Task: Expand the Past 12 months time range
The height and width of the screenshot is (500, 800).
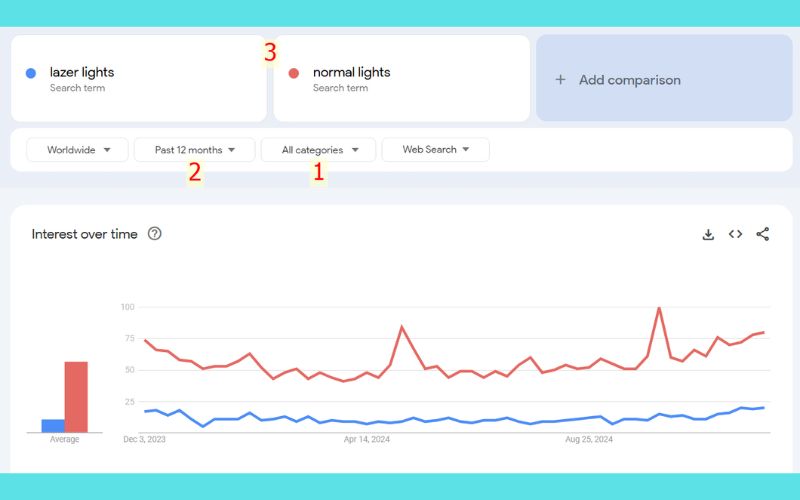Action: 195,150
